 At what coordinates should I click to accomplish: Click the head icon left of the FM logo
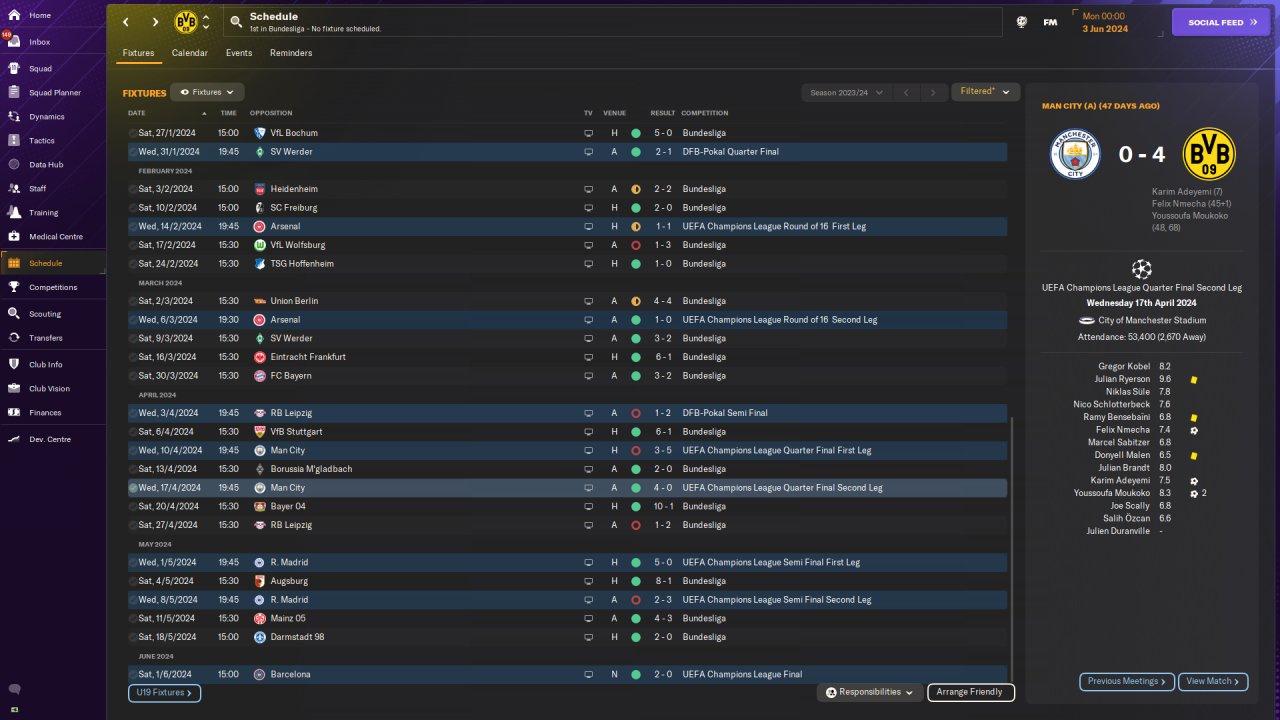click(x=1022, y=22)
